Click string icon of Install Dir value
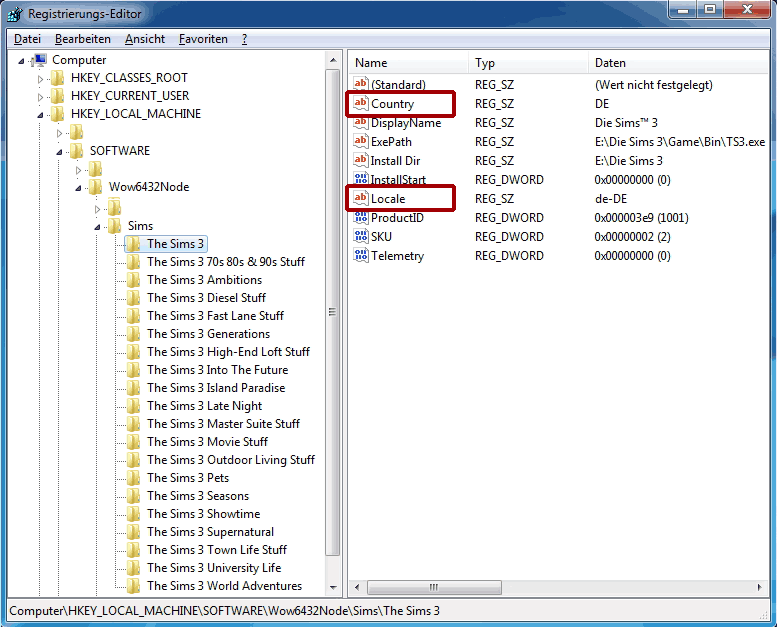Image resolution: width=777 pixels, height=627 pixels. tap(361, 160)
